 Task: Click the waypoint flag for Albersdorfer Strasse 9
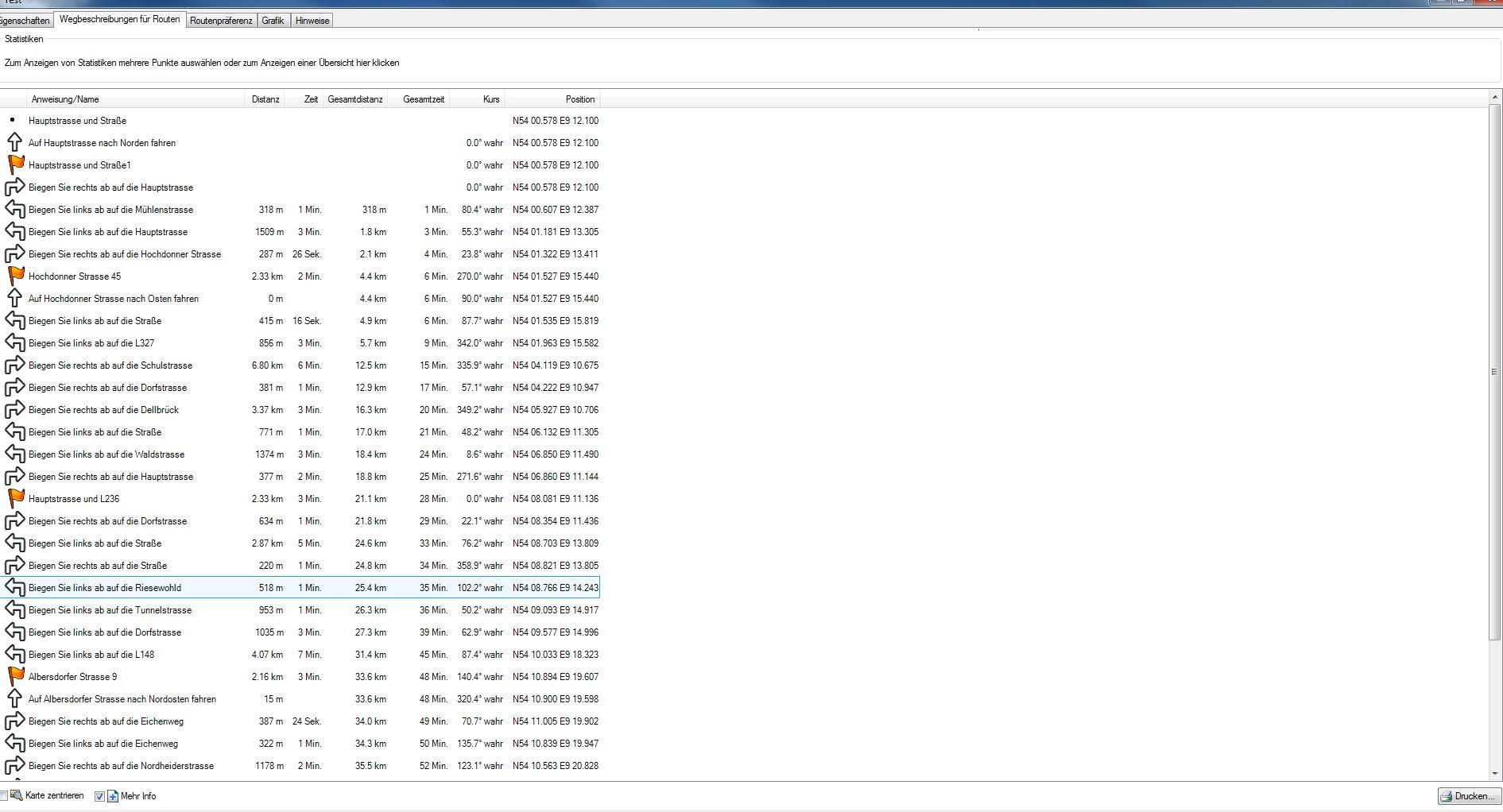(x=15, y=677)
